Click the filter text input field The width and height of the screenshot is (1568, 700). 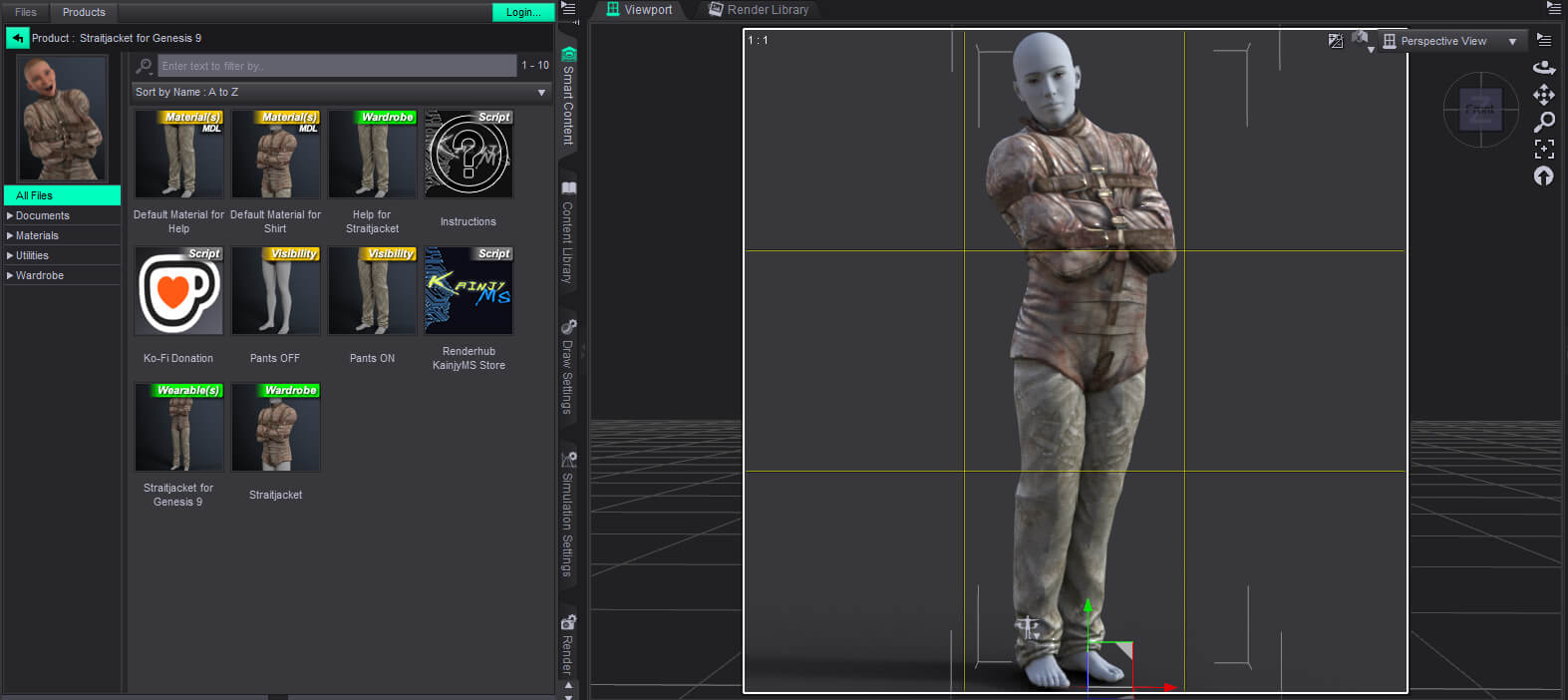coord(337,66)
